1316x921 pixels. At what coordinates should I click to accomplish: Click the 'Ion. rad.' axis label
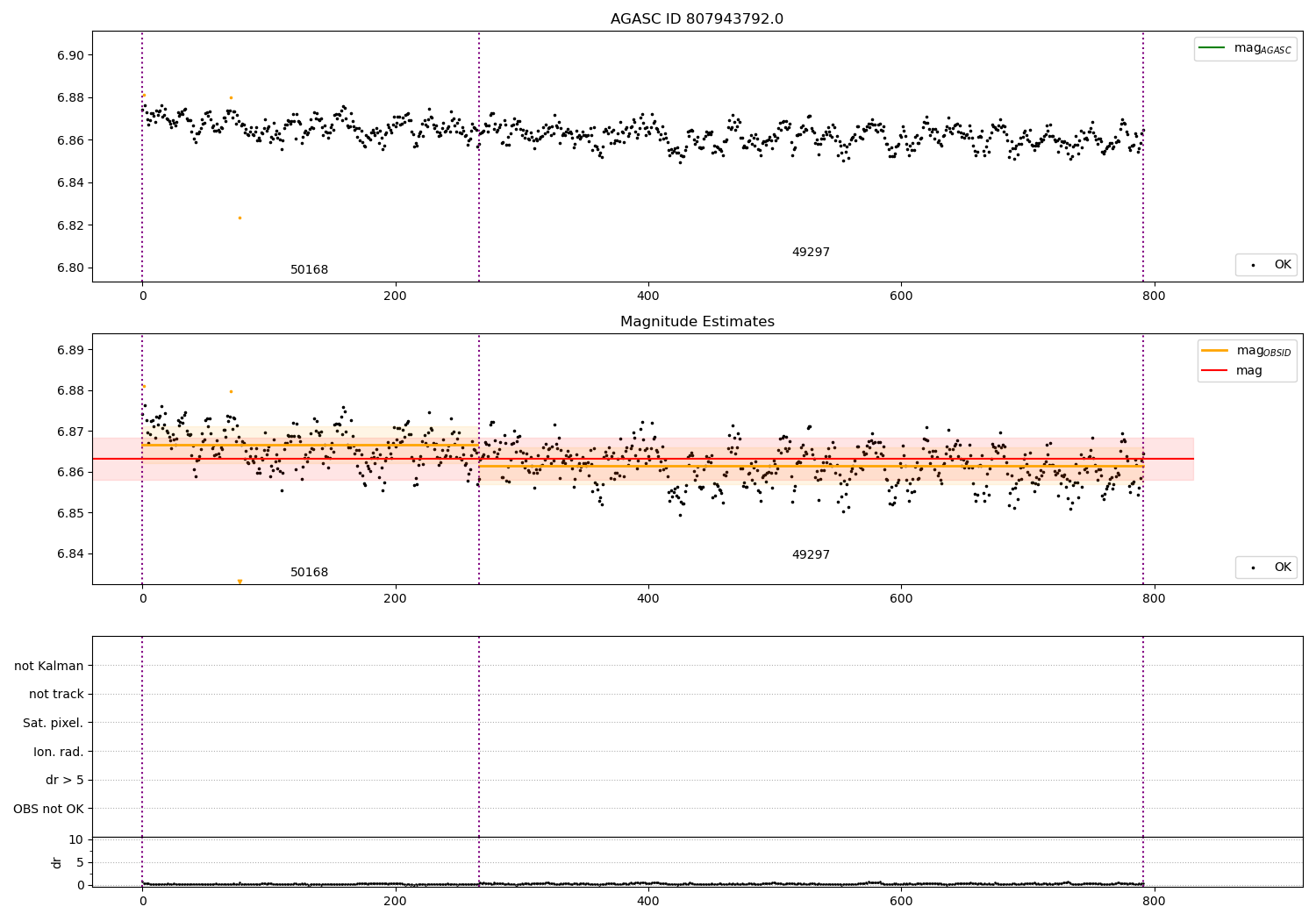coord(59,752)
